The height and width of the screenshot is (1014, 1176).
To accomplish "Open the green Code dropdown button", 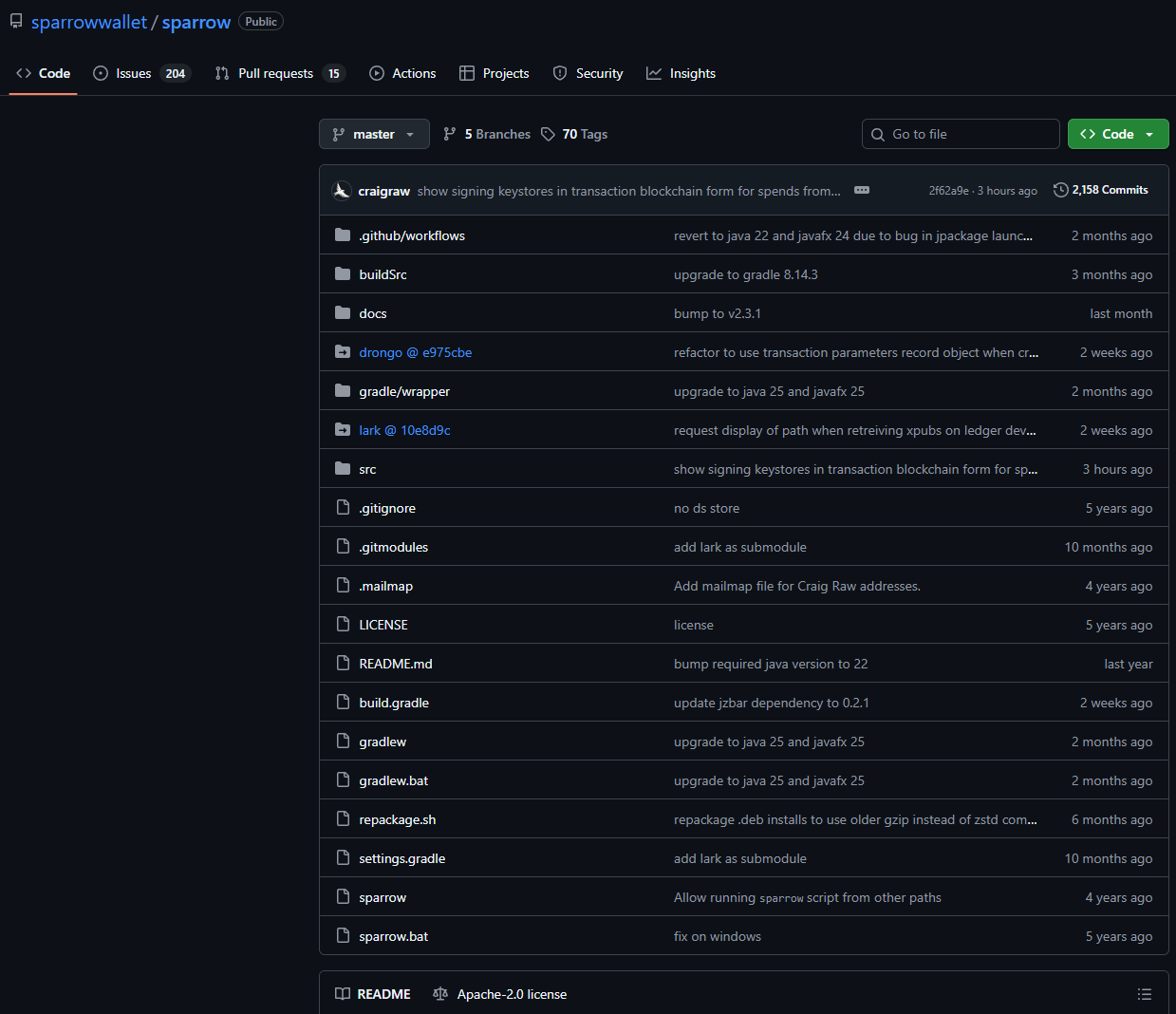I will click(1117, 134).
